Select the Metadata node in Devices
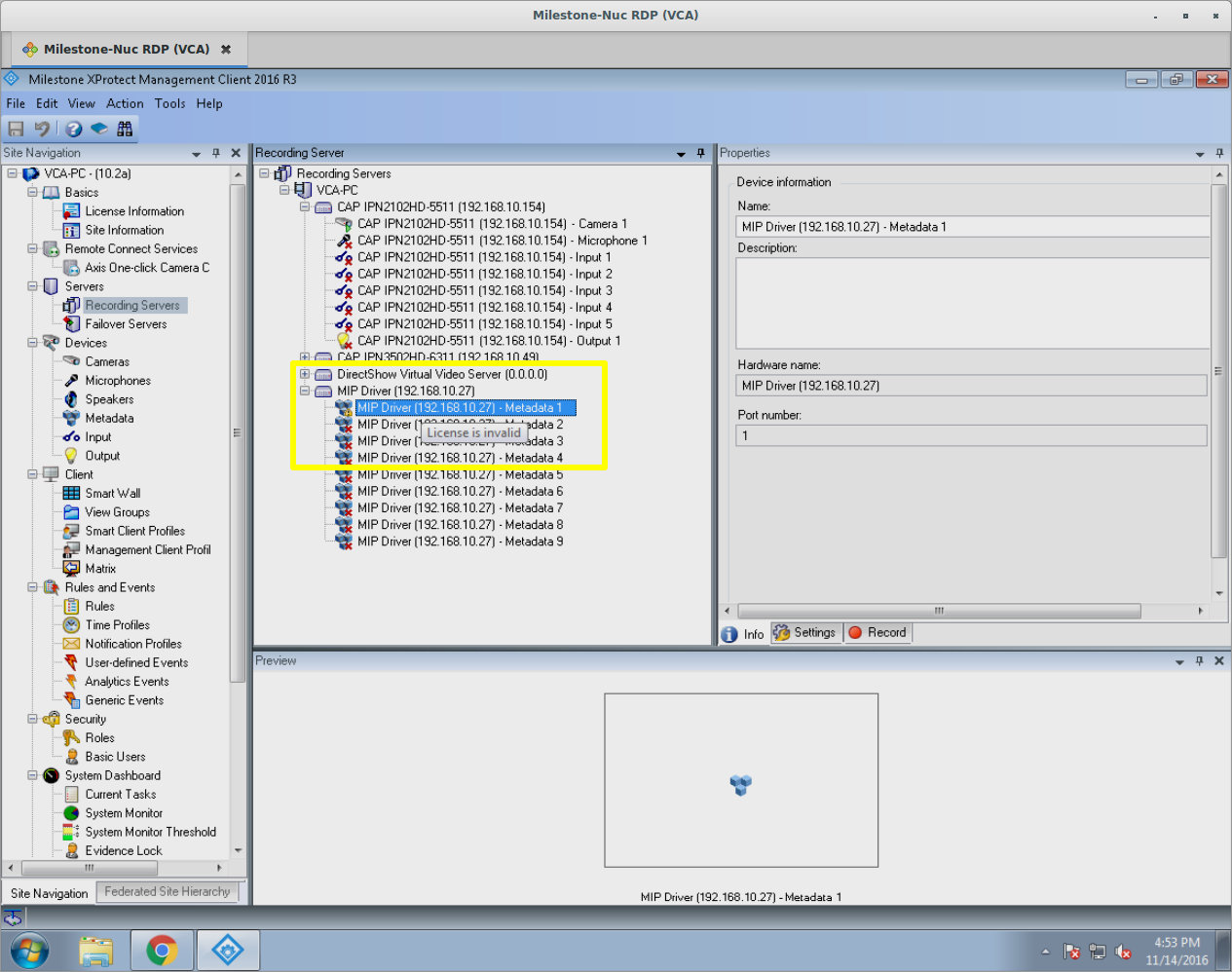 point(109,418)
